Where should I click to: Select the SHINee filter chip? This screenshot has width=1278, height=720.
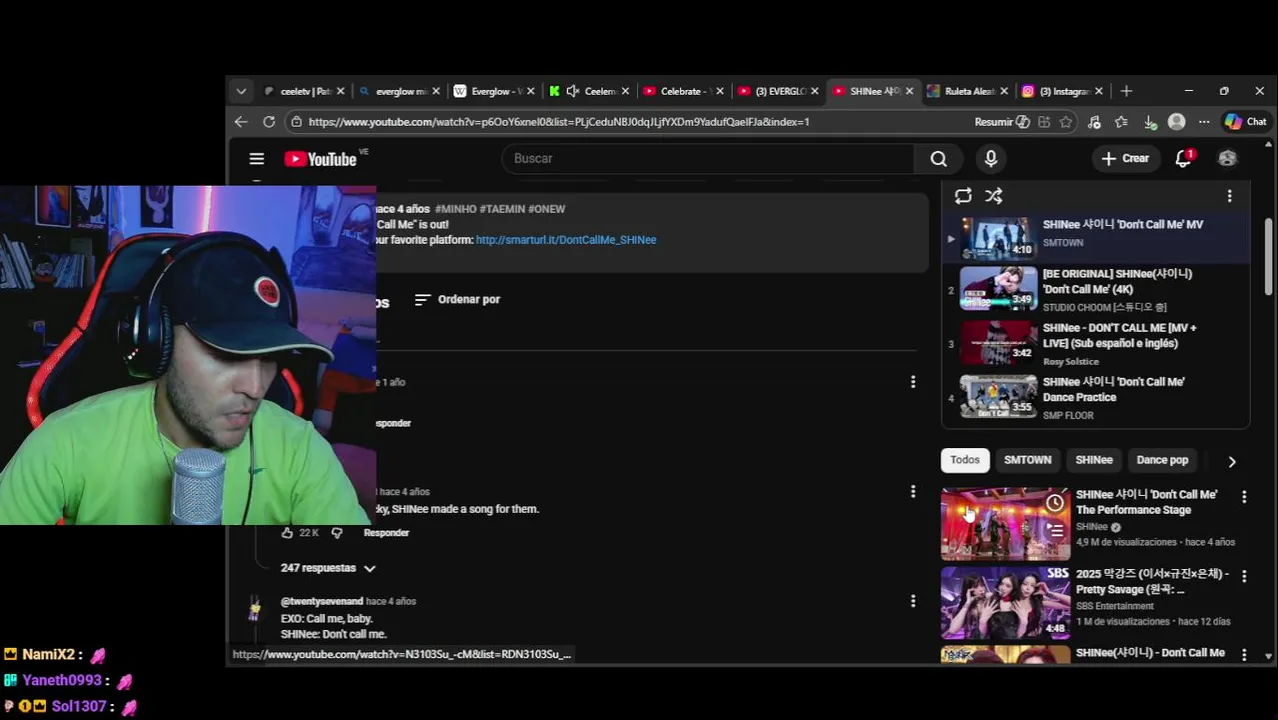1094,460
